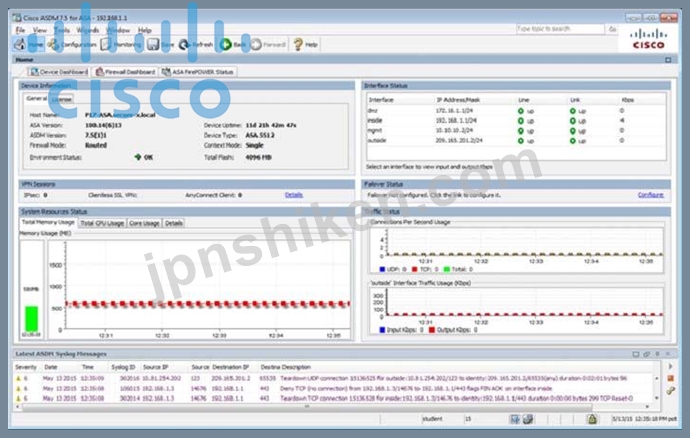Click second window icon in syslog panel header
690x438 pixels.
[646, 354]
